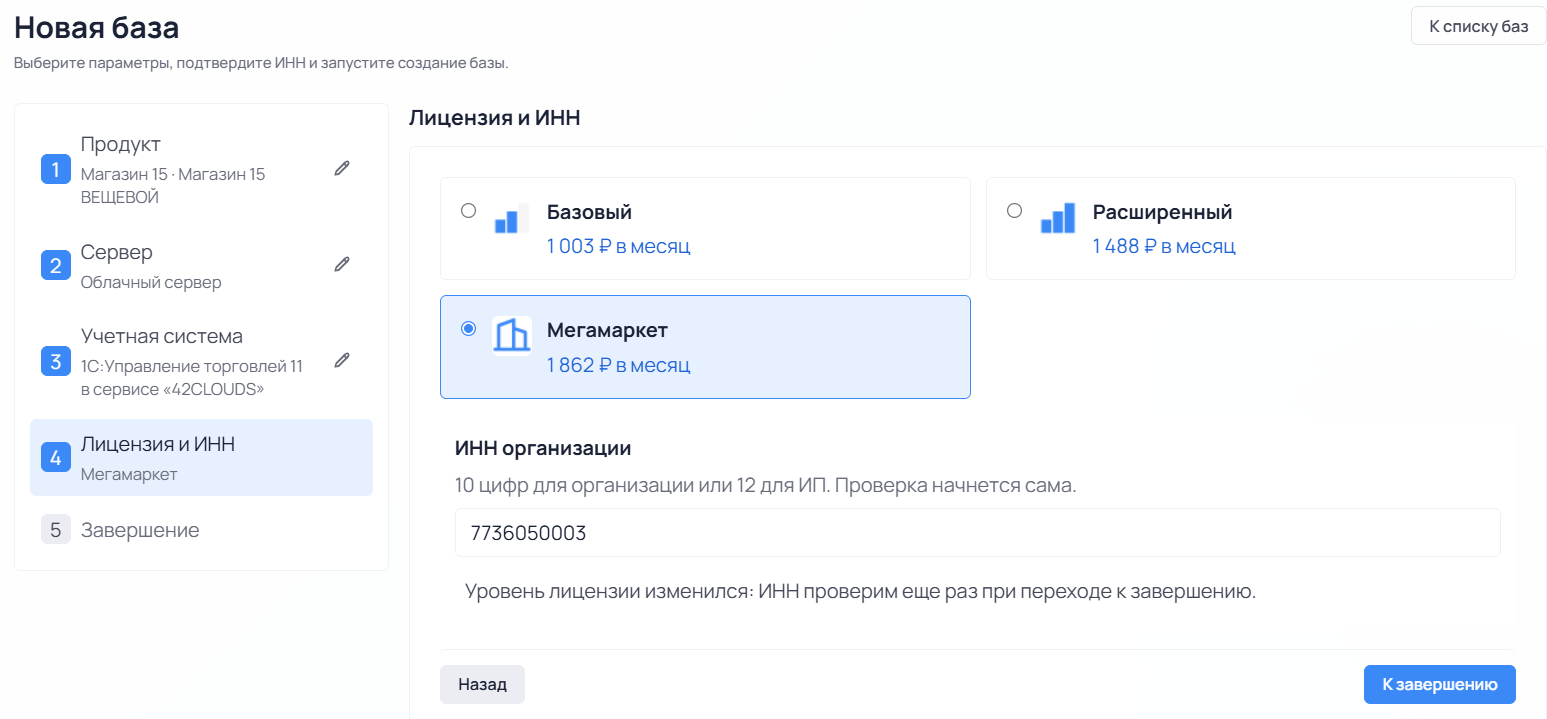
Task: Select the Базовый license radio button
Action: tap(468, 211)
